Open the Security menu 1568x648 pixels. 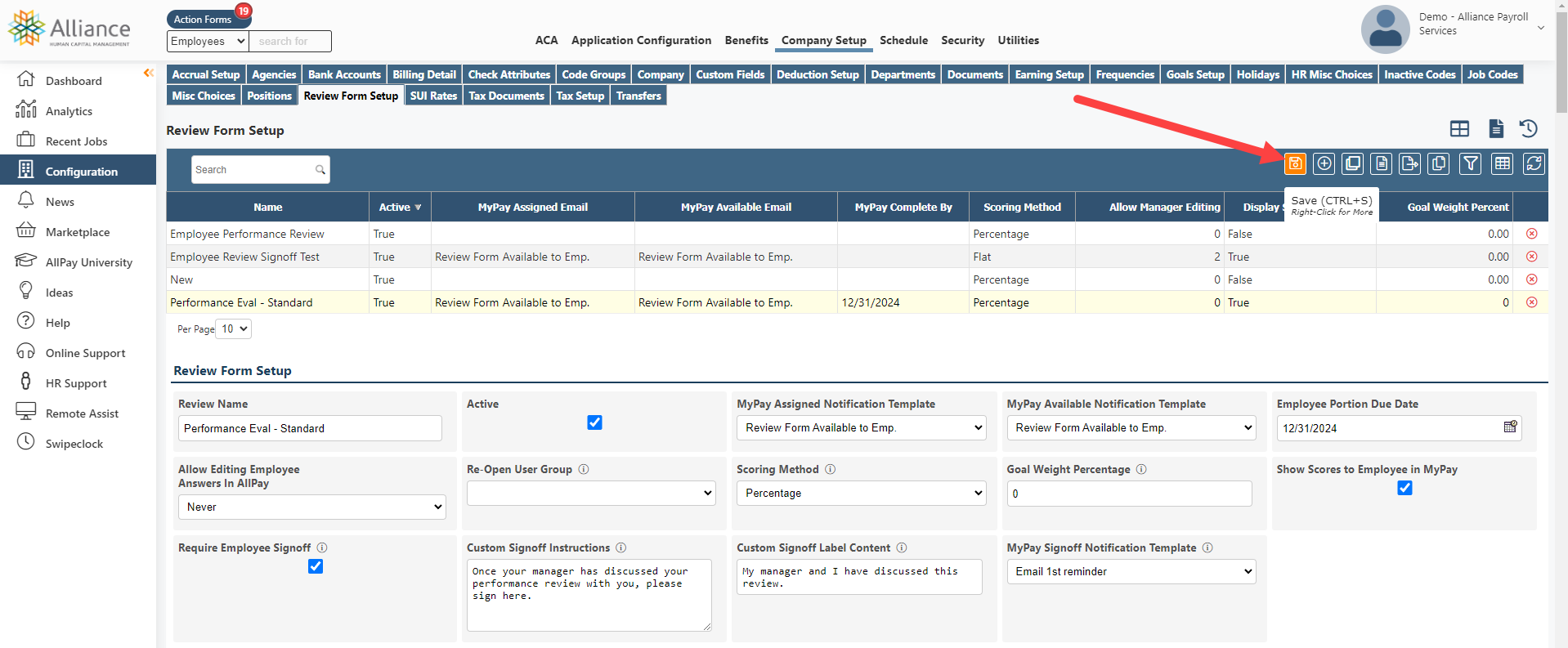[962, 40]
